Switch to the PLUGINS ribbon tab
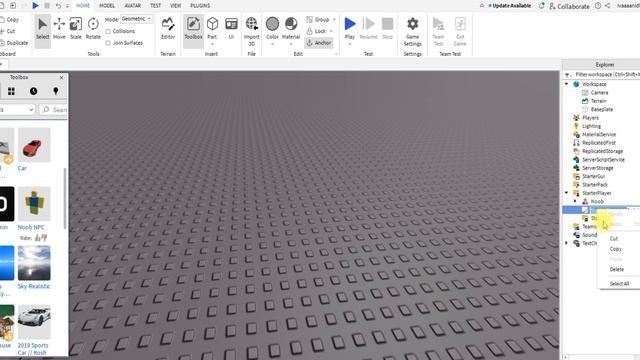Screen dimensions: 640x360 [200, 6]
